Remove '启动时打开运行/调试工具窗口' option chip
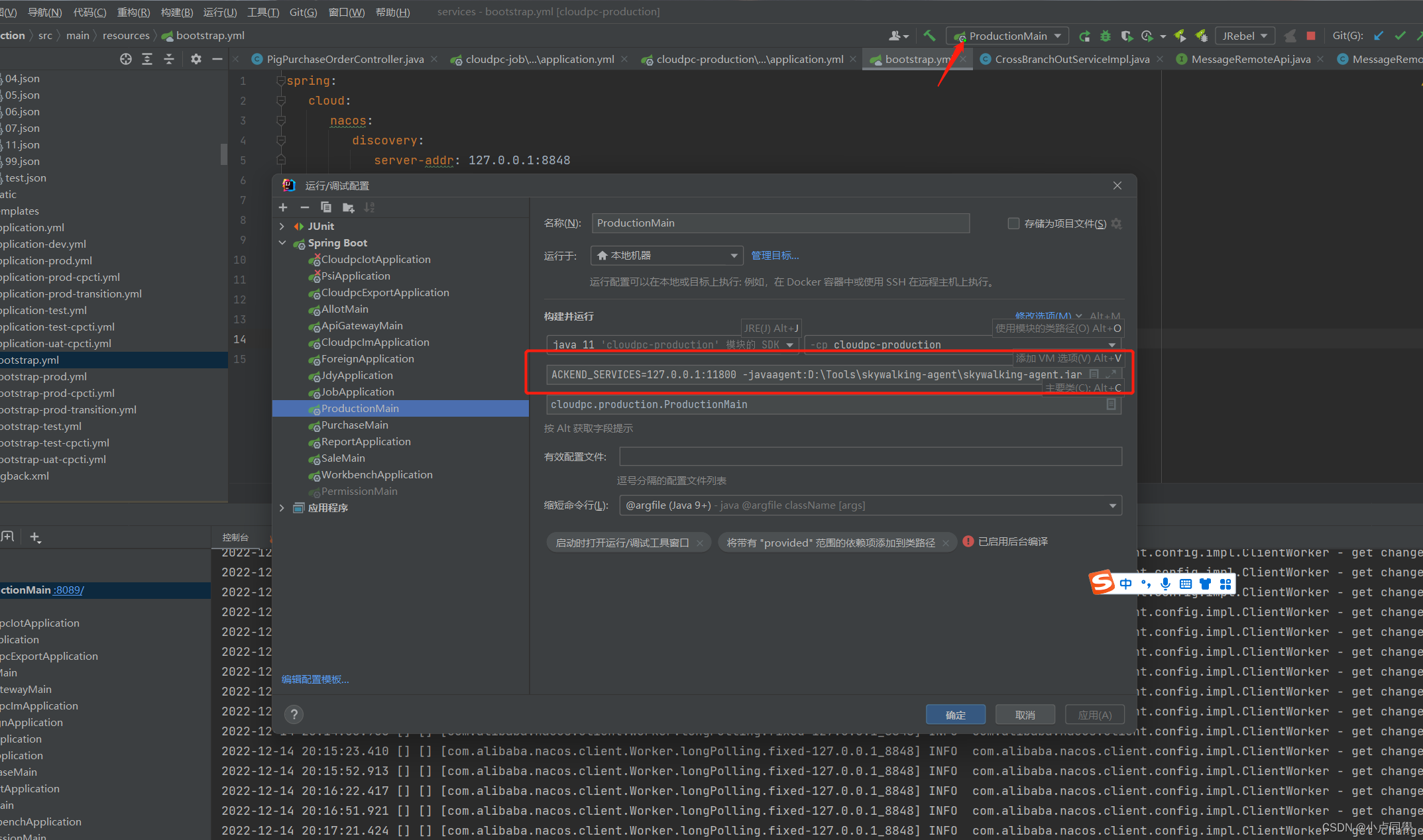Image resolution: width=1423 pixels, height=840 pixels. point(700,543)
